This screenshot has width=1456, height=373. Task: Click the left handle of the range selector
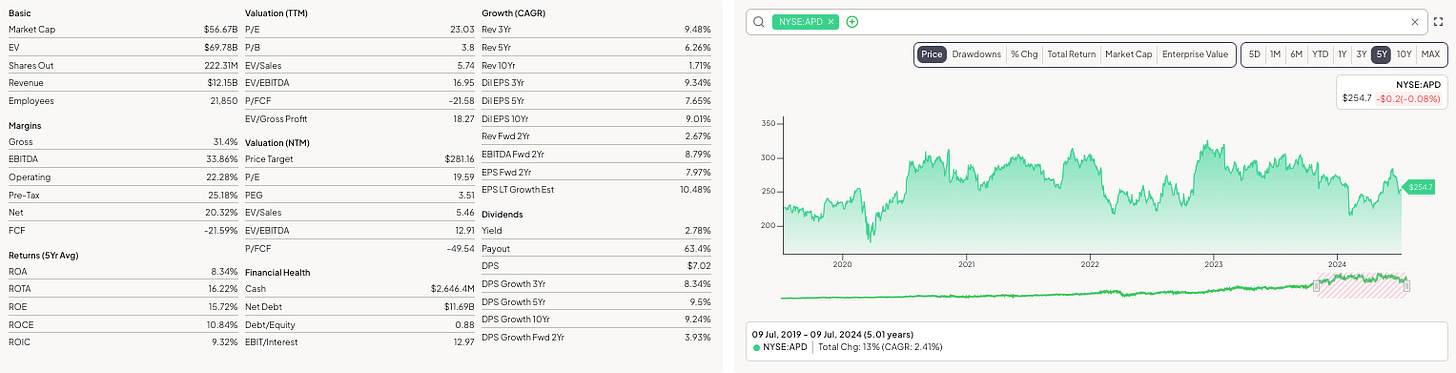click(1316, 286)
